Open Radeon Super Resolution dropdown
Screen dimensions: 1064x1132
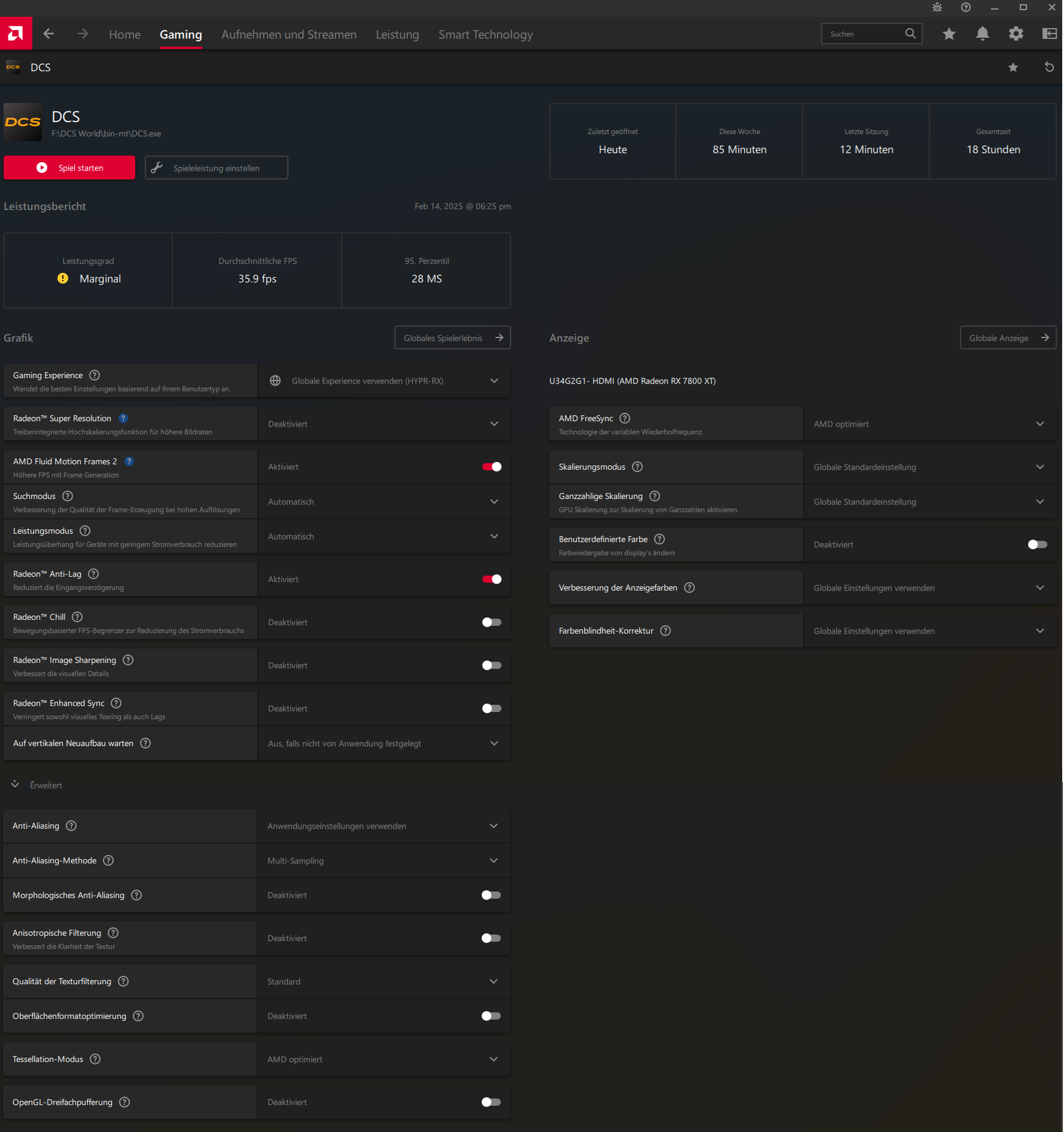(384, 424)
